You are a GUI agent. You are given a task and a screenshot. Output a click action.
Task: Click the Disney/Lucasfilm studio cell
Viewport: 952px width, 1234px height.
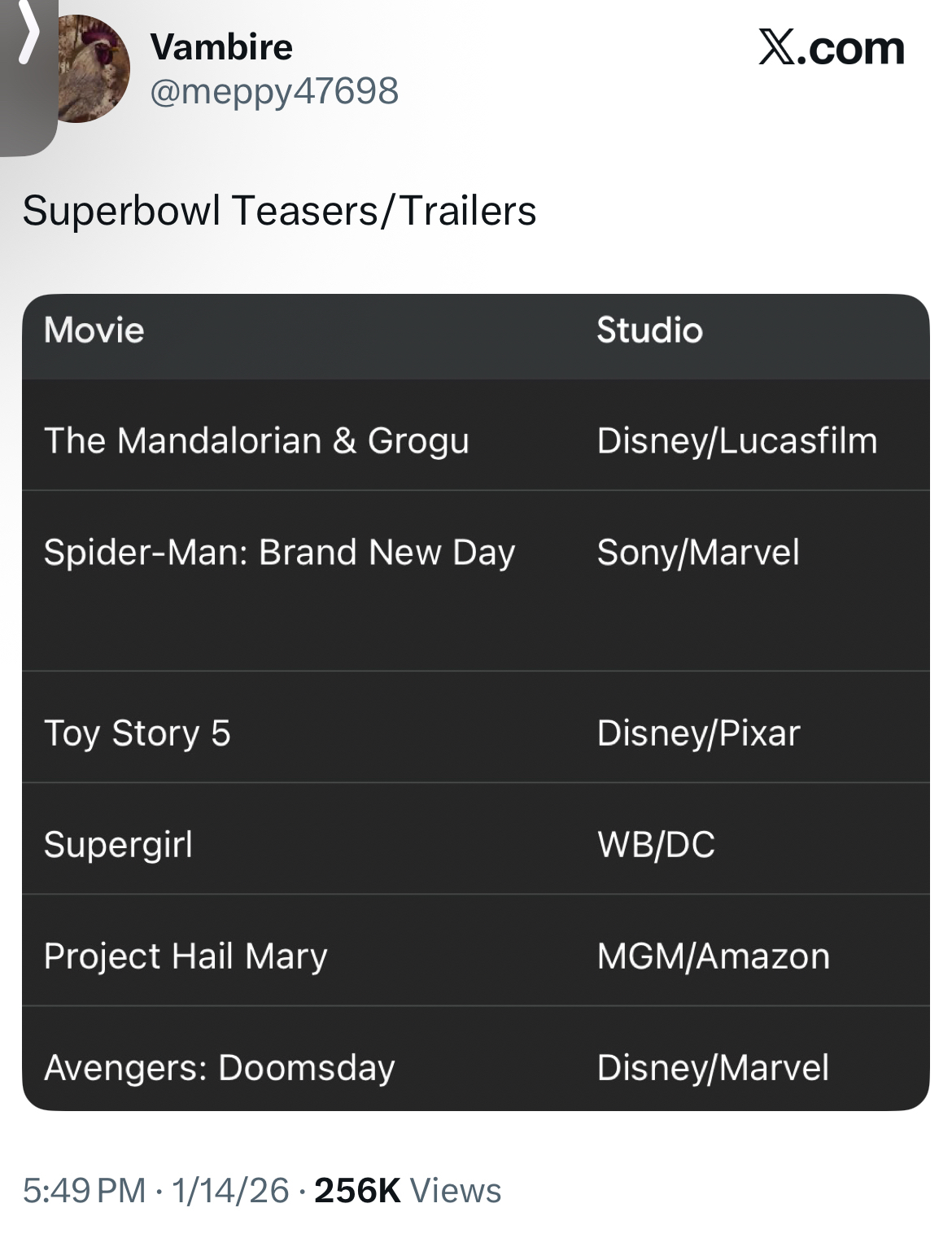(x=737, y=441)
